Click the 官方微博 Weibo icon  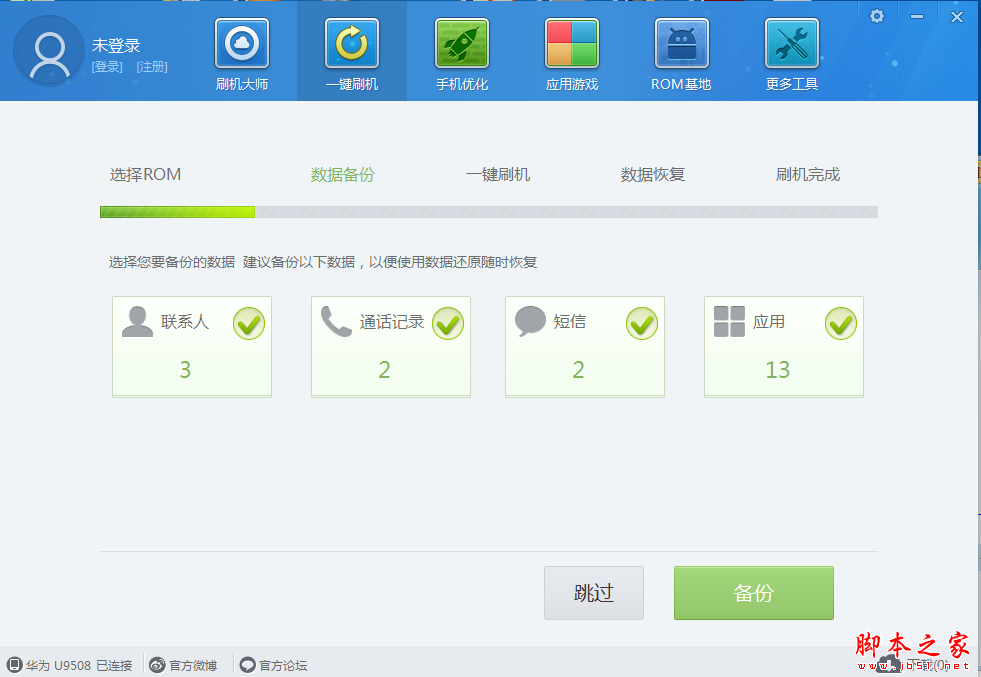point(157,664)
